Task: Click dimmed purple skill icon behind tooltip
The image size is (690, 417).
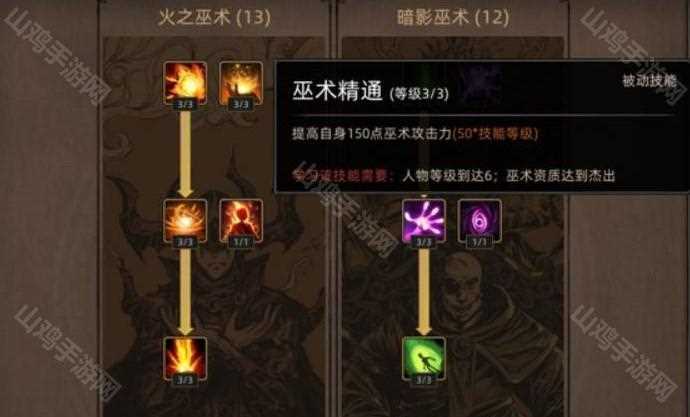Action: pos(482,81)
